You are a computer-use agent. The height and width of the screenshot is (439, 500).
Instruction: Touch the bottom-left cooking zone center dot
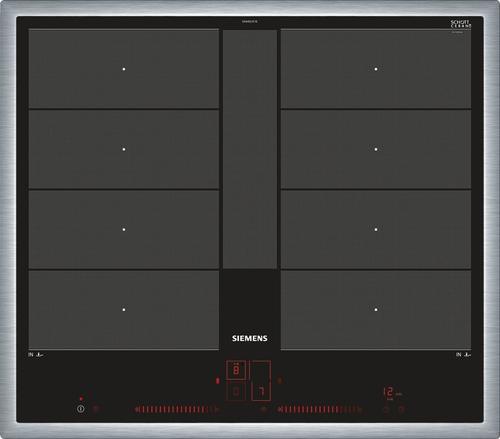(124, 310)
